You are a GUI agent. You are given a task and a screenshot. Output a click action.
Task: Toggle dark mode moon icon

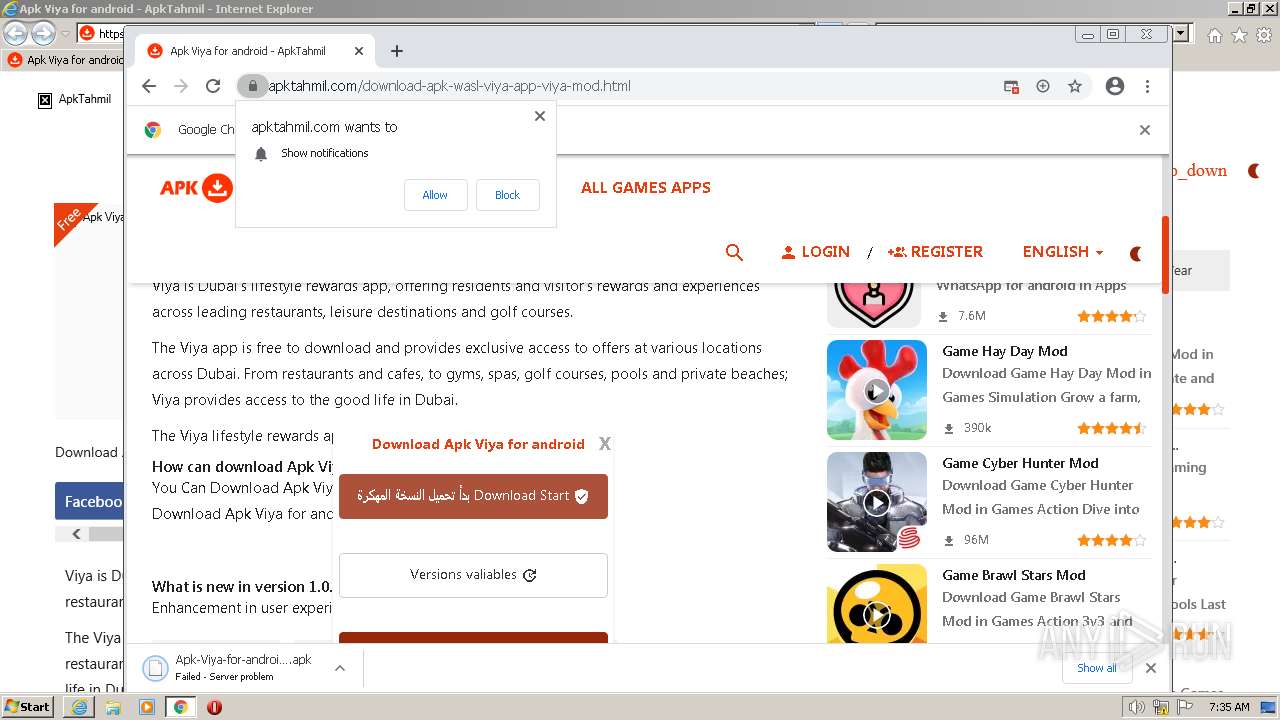coord(1136,254)
